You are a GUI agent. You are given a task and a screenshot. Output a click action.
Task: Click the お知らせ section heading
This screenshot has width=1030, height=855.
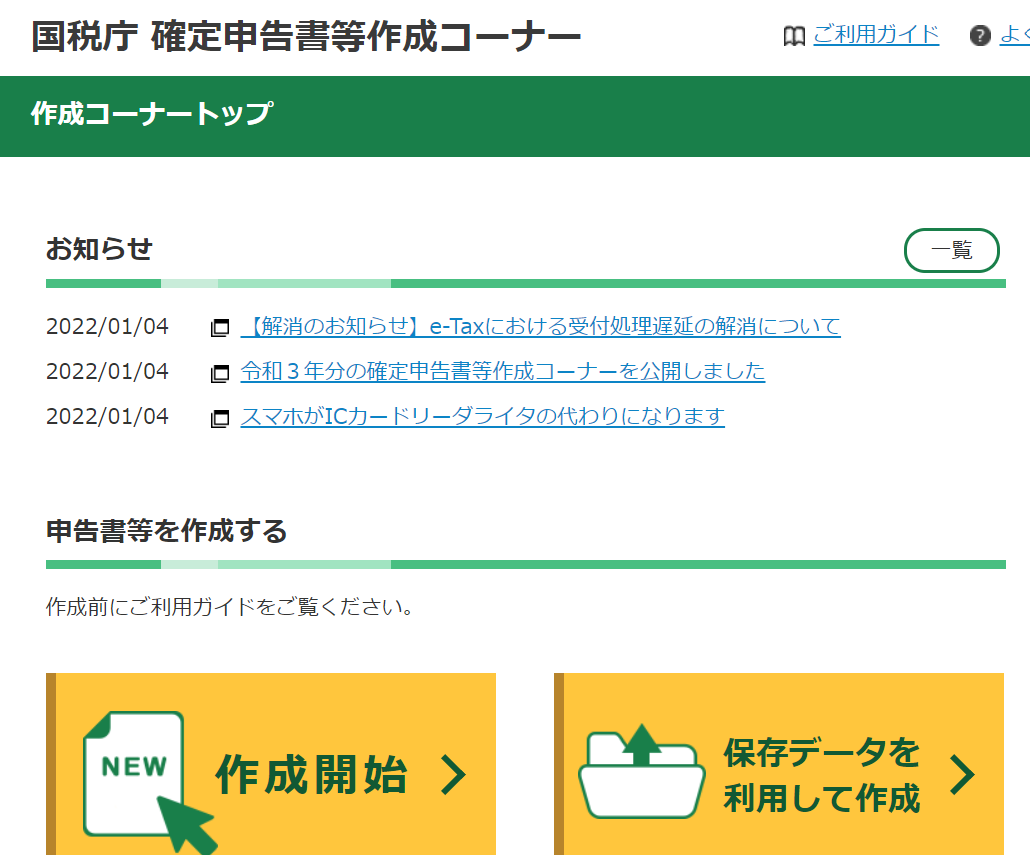pos(99,250)
